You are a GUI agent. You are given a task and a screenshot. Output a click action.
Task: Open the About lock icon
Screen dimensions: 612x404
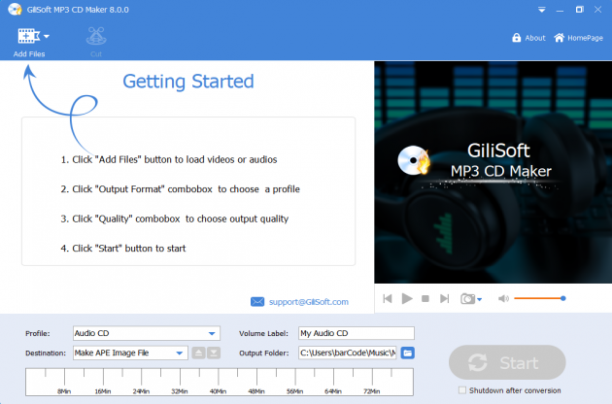[x=516, y=38]
